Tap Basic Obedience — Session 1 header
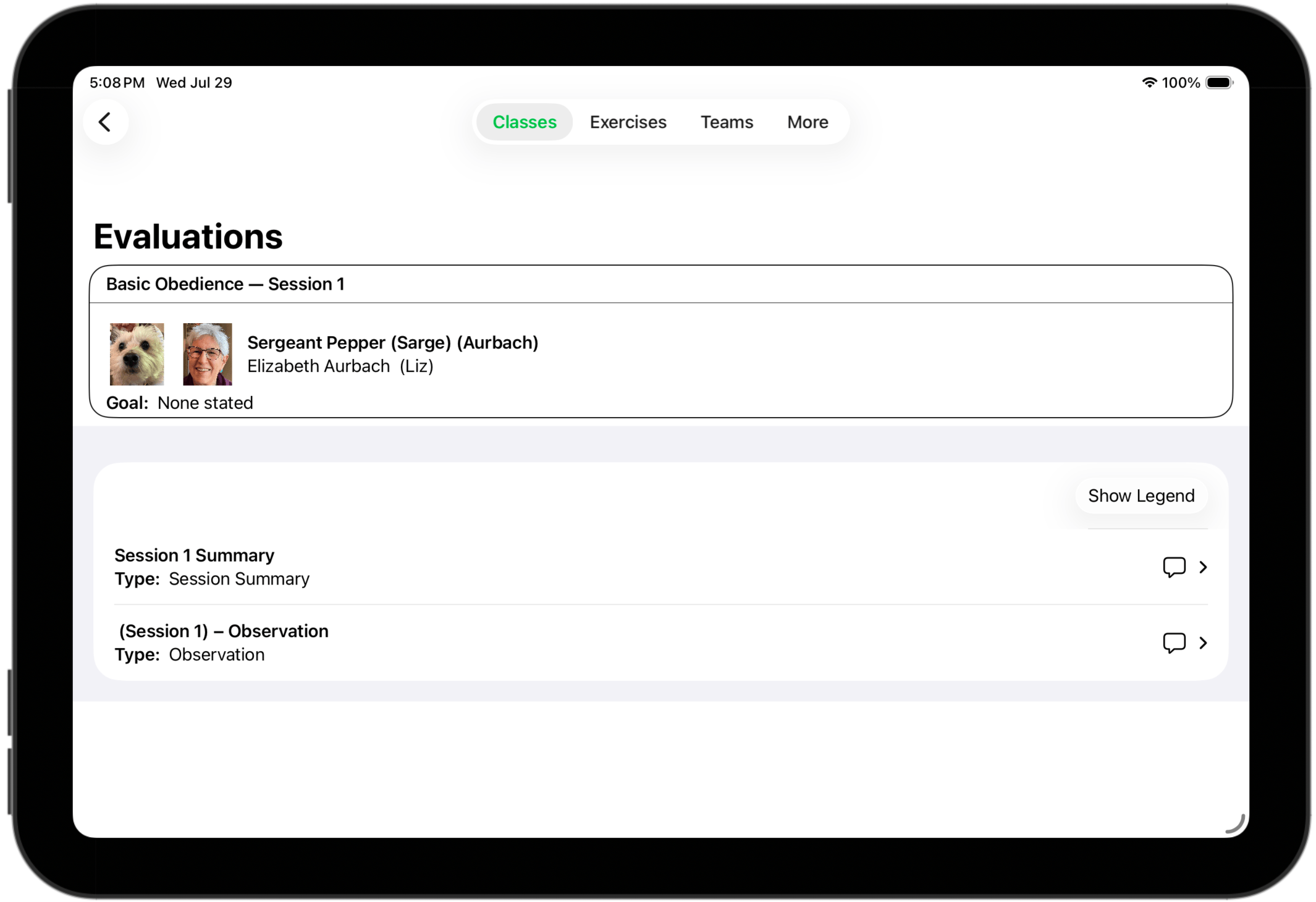 pyautogui.click(x=225, y=284)
